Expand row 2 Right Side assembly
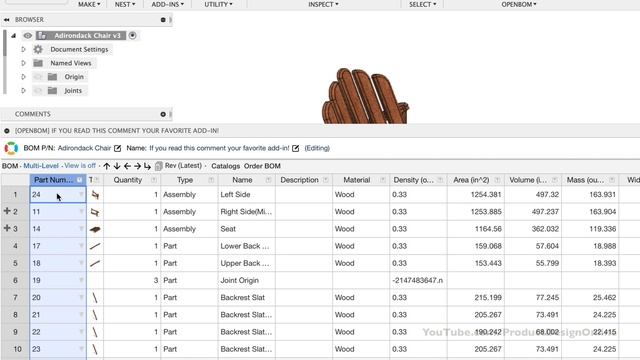 click(7, 211)
